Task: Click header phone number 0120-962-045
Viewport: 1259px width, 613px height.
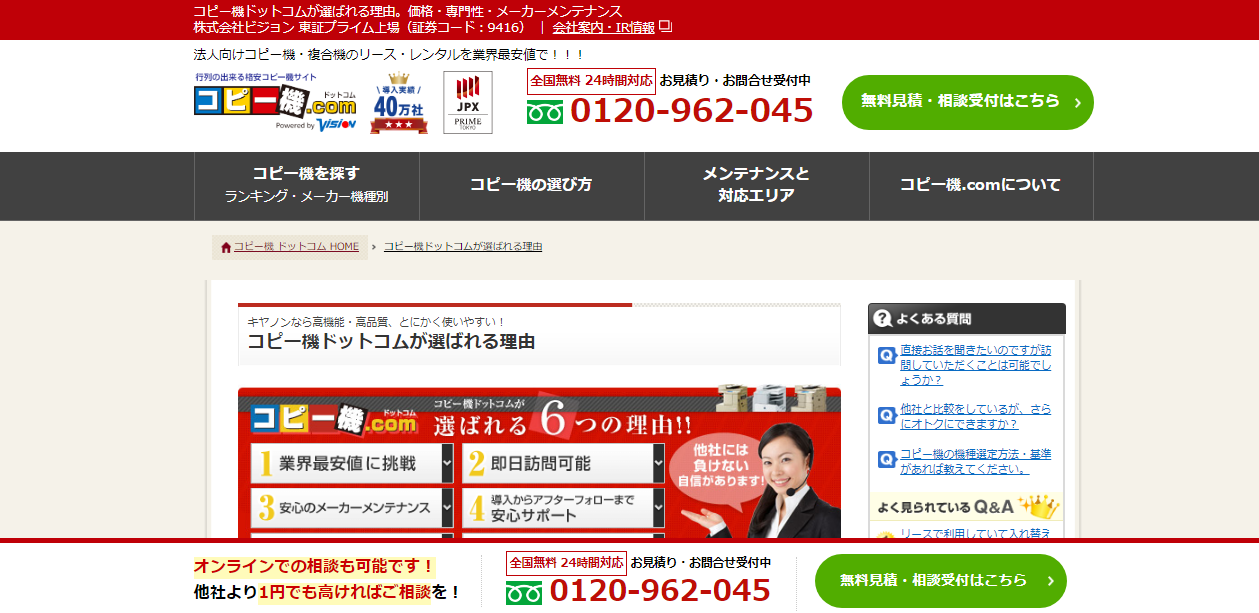Action: [692, 111]
